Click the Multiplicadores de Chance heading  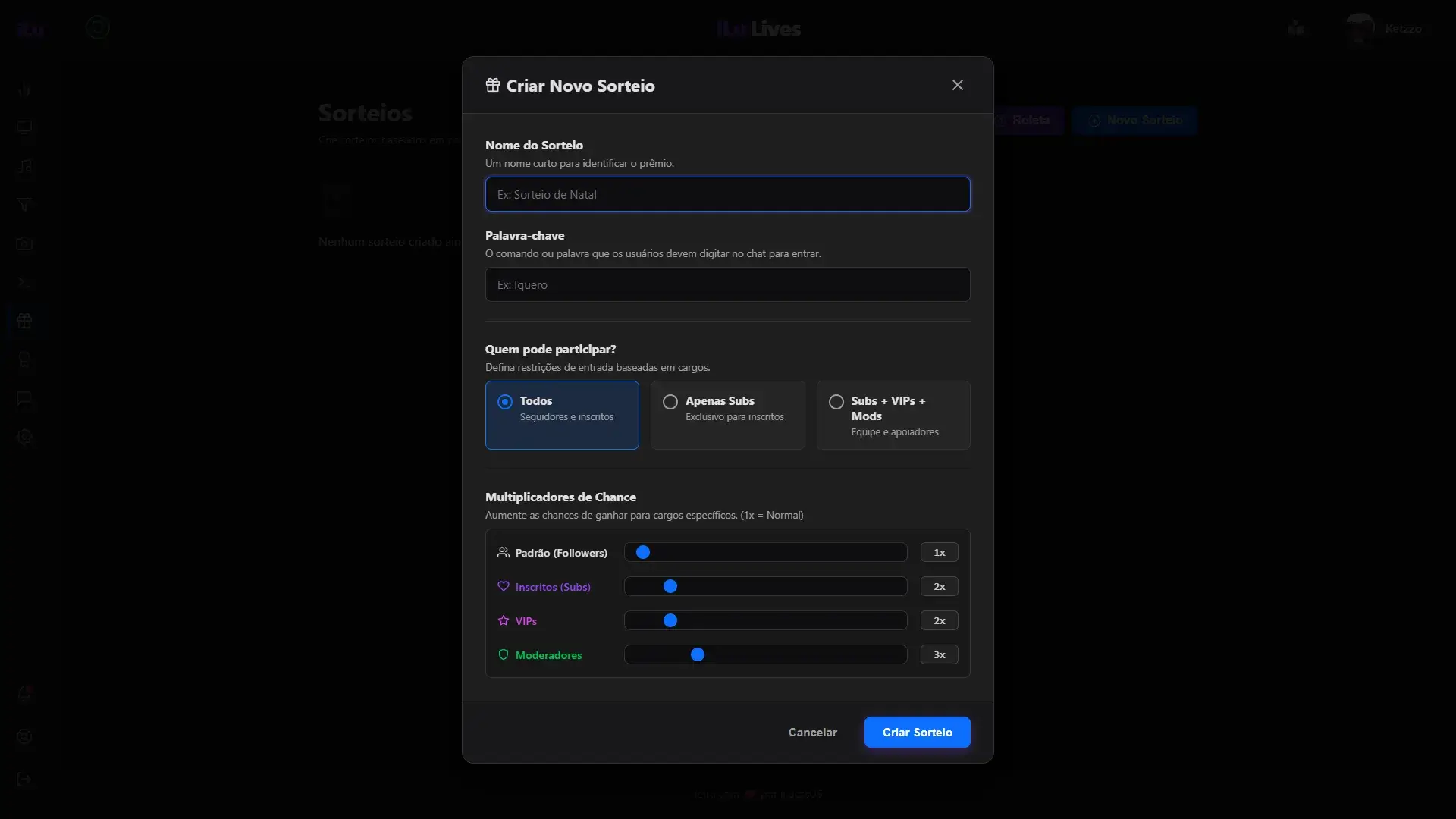560,497
